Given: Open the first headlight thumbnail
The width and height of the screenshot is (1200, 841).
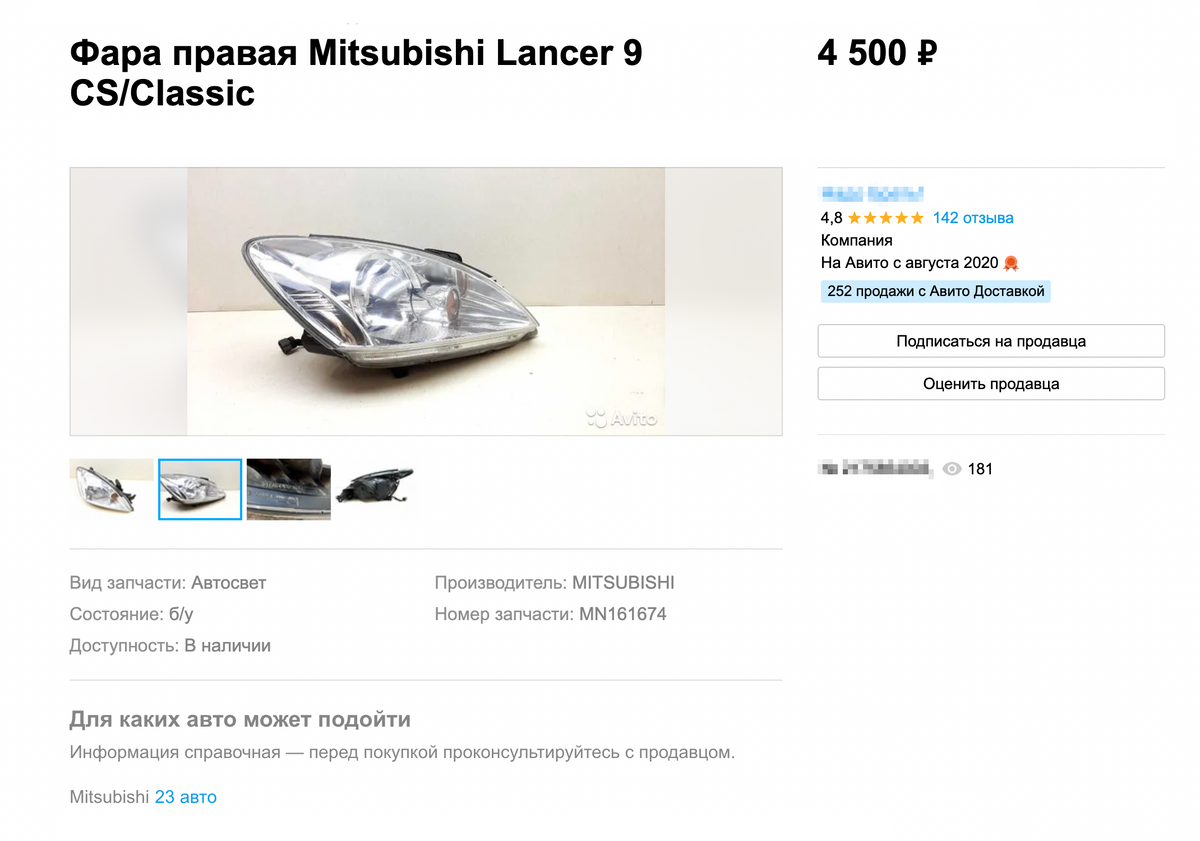Looking at the screenshot, I should (111, 489).
